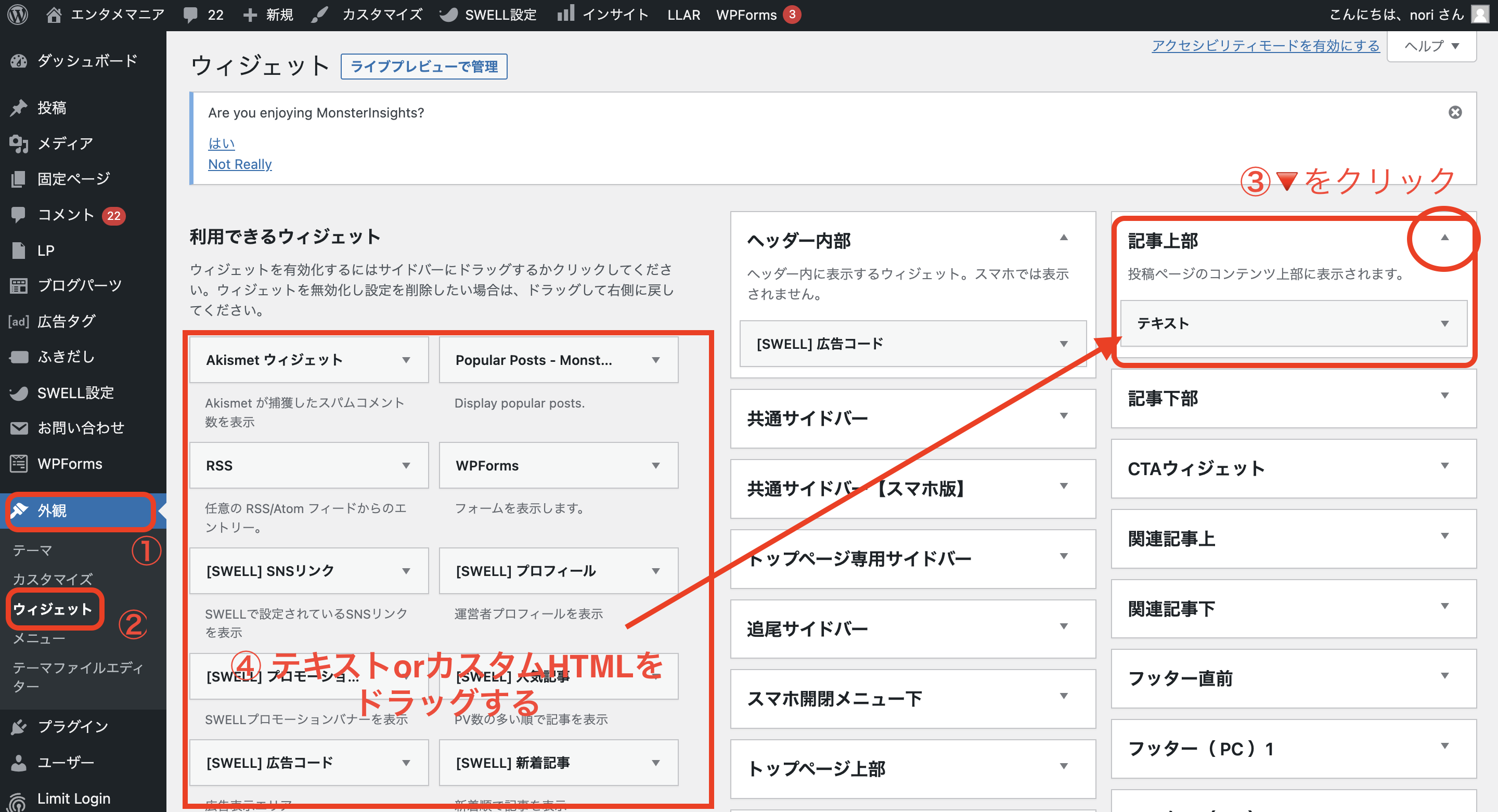This screenshot has width=1498, height=812.
Task: Expand the Popular Posts widget arrow
Action: [656, 360]
